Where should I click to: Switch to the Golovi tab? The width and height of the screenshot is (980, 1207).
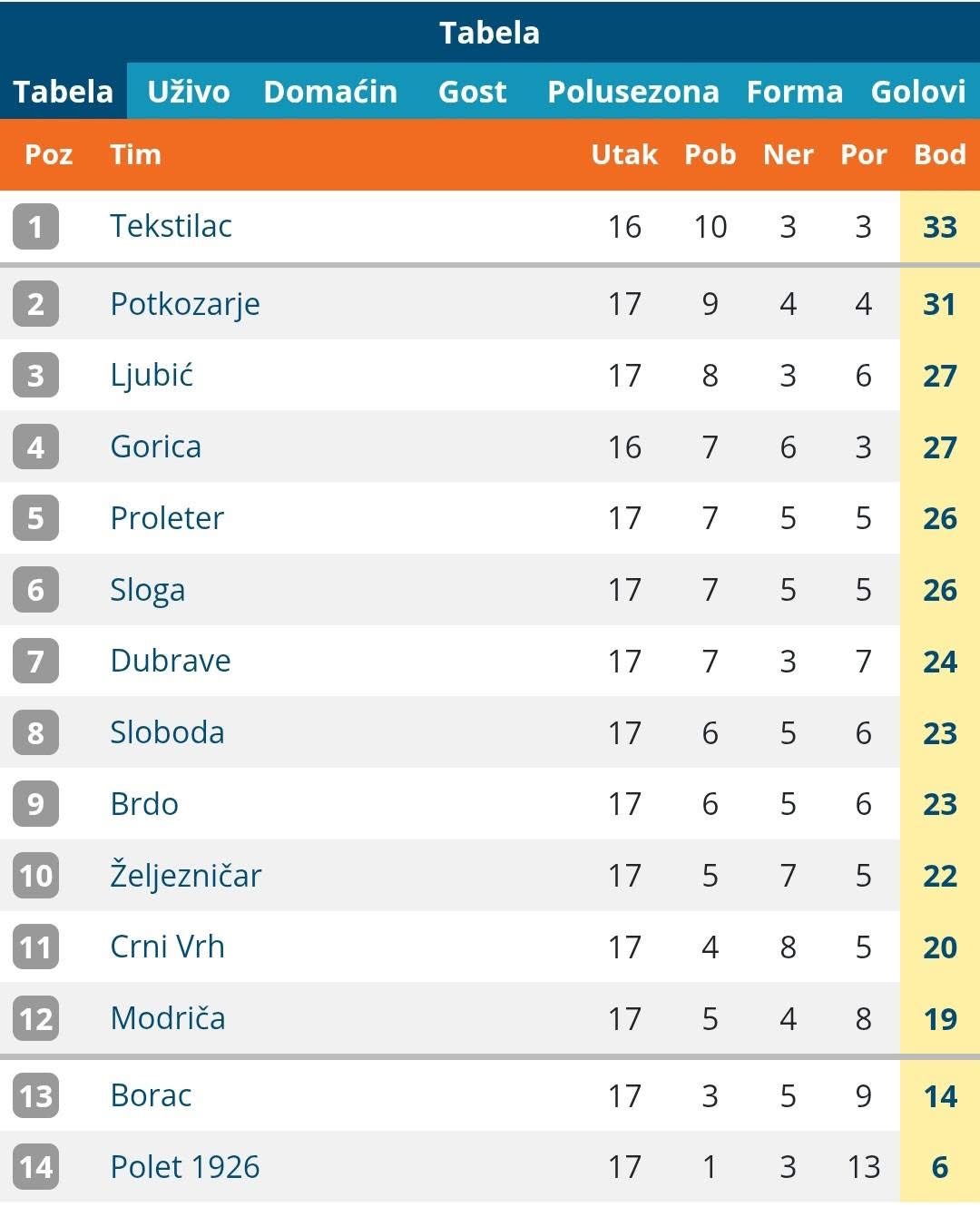click(x=918, y=92)
